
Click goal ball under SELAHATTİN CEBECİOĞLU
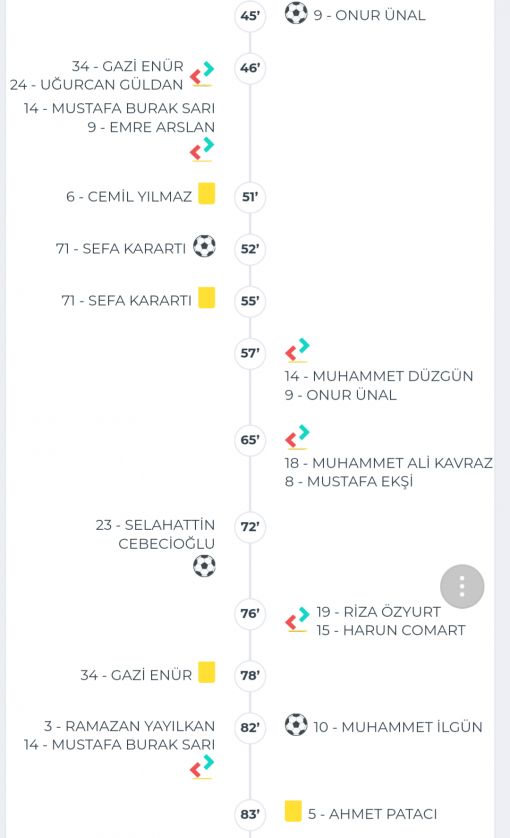[204, 566]
